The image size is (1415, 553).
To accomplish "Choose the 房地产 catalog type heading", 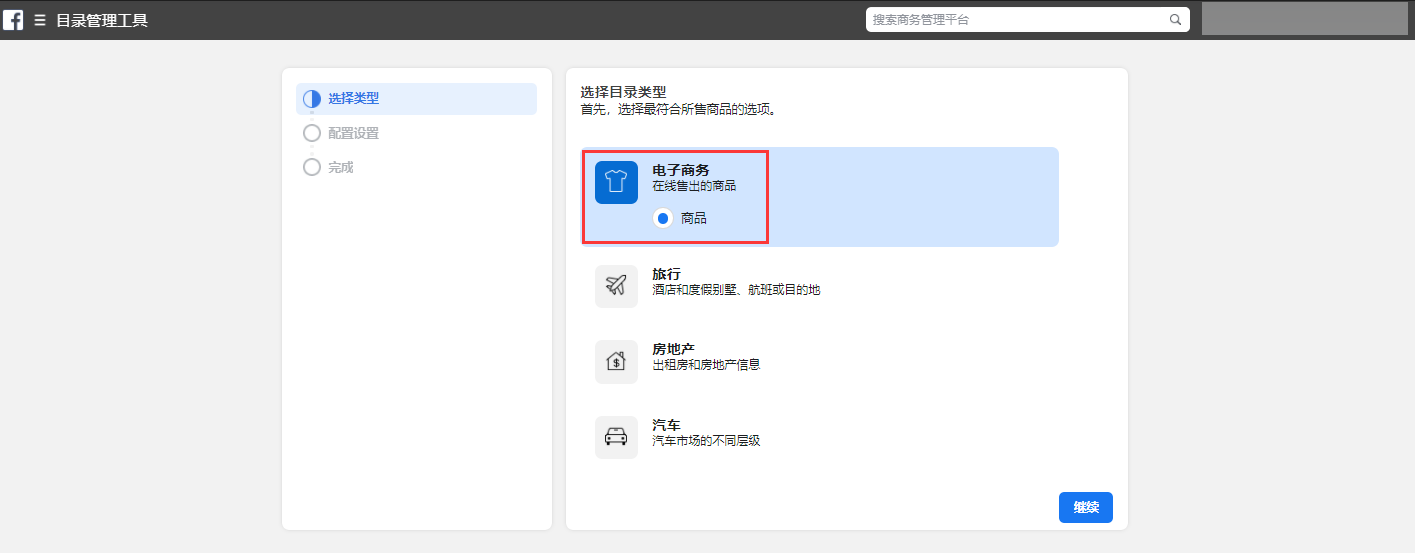I will click(x=673, y=349).
